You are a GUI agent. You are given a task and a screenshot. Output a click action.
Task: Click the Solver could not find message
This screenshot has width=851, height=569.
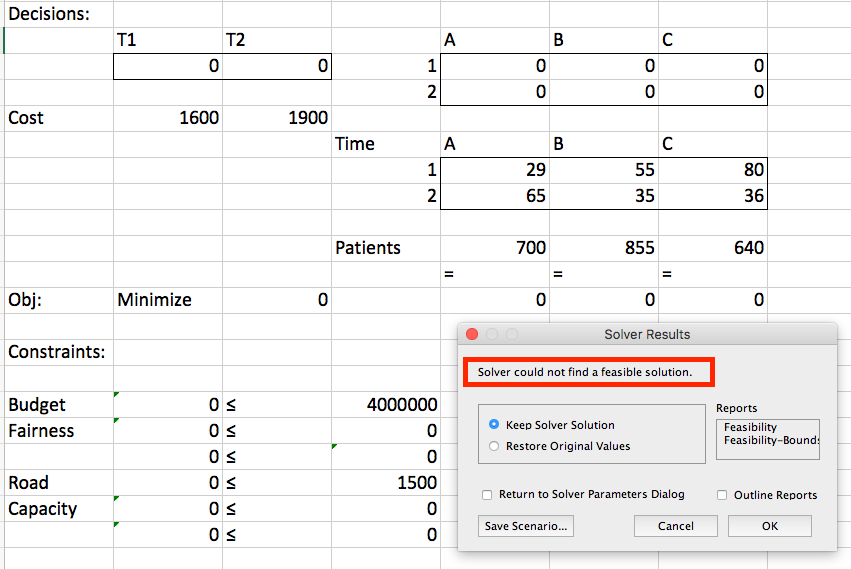point(585,372)
